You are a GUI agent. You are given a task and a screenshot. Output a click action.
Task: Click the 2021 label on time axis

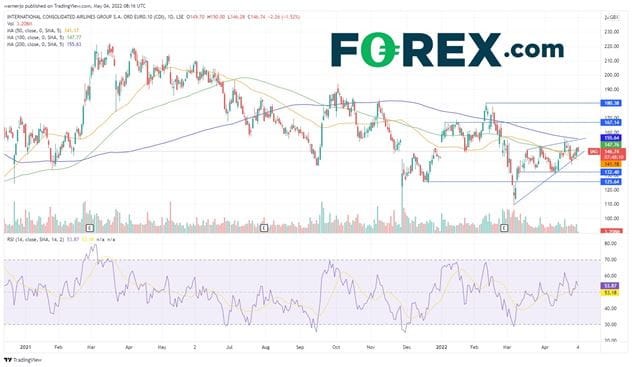(25, 347)
